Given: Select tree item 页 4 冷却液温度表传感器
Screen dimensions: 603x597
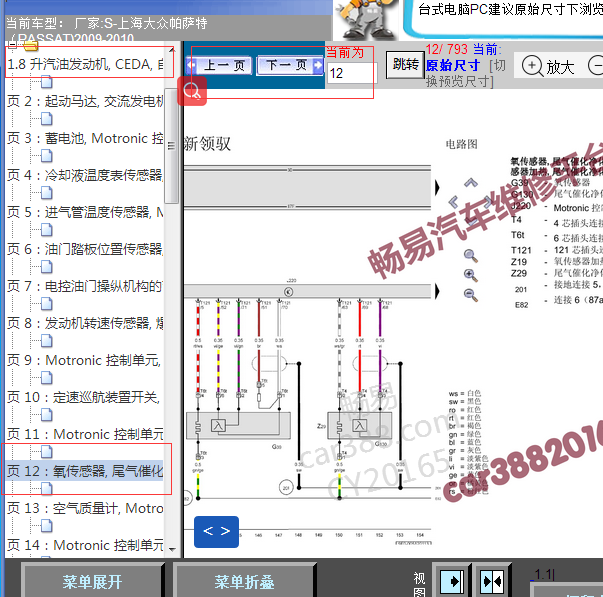Looking at the screenshot, I should [85, 175].
